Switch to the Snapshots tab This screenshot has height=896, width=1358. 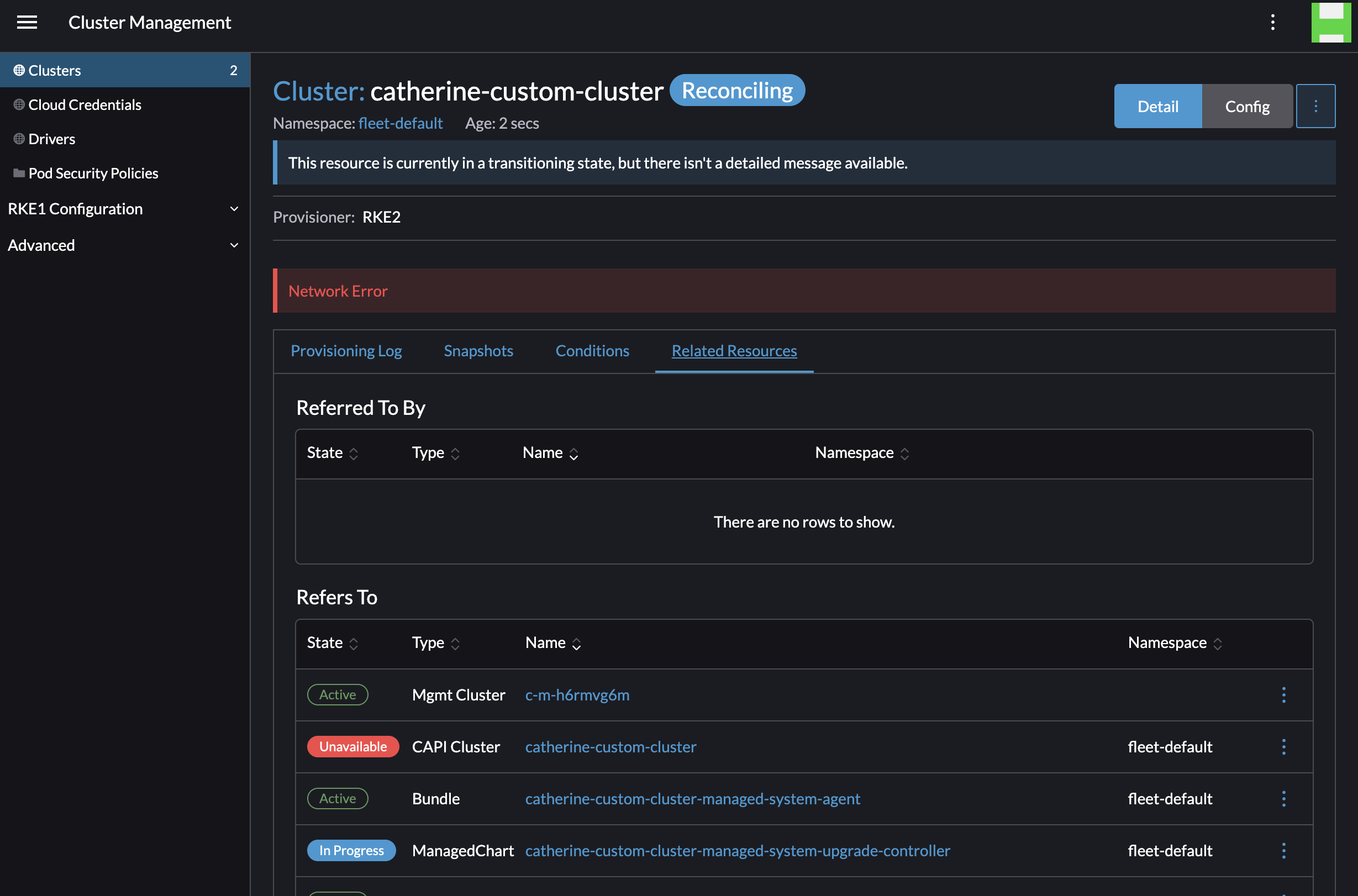(x=478, y=351)
